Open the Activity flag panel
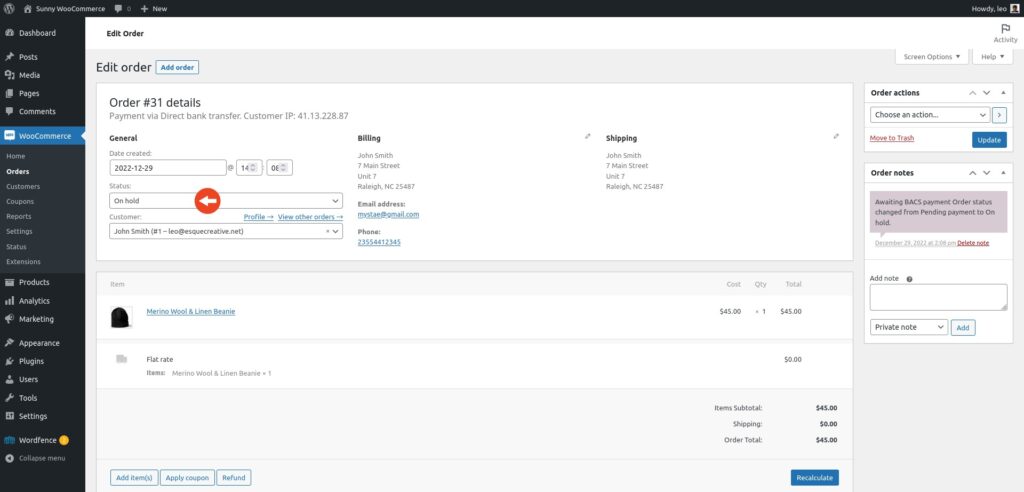Screen dimensions: 1024x492 (x=1005, y=33)
